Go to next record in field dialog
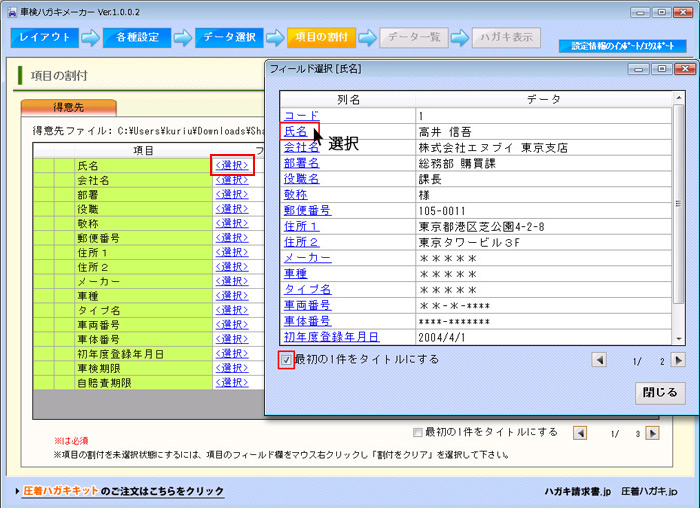 (x=678, y=360)
